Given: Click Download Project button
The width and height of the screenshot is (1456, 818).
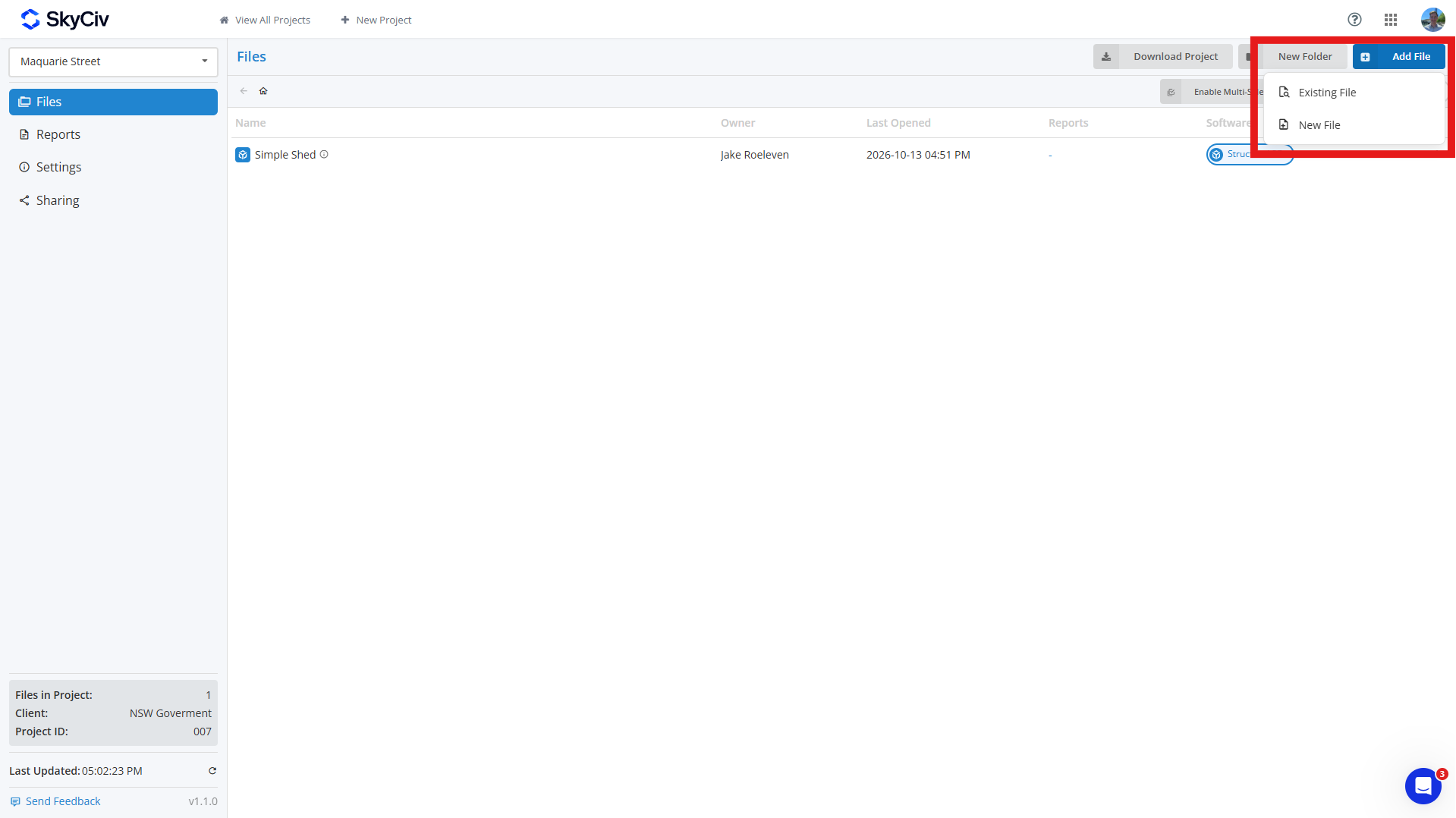Looking at the screenshot, I should (1162, 57).
